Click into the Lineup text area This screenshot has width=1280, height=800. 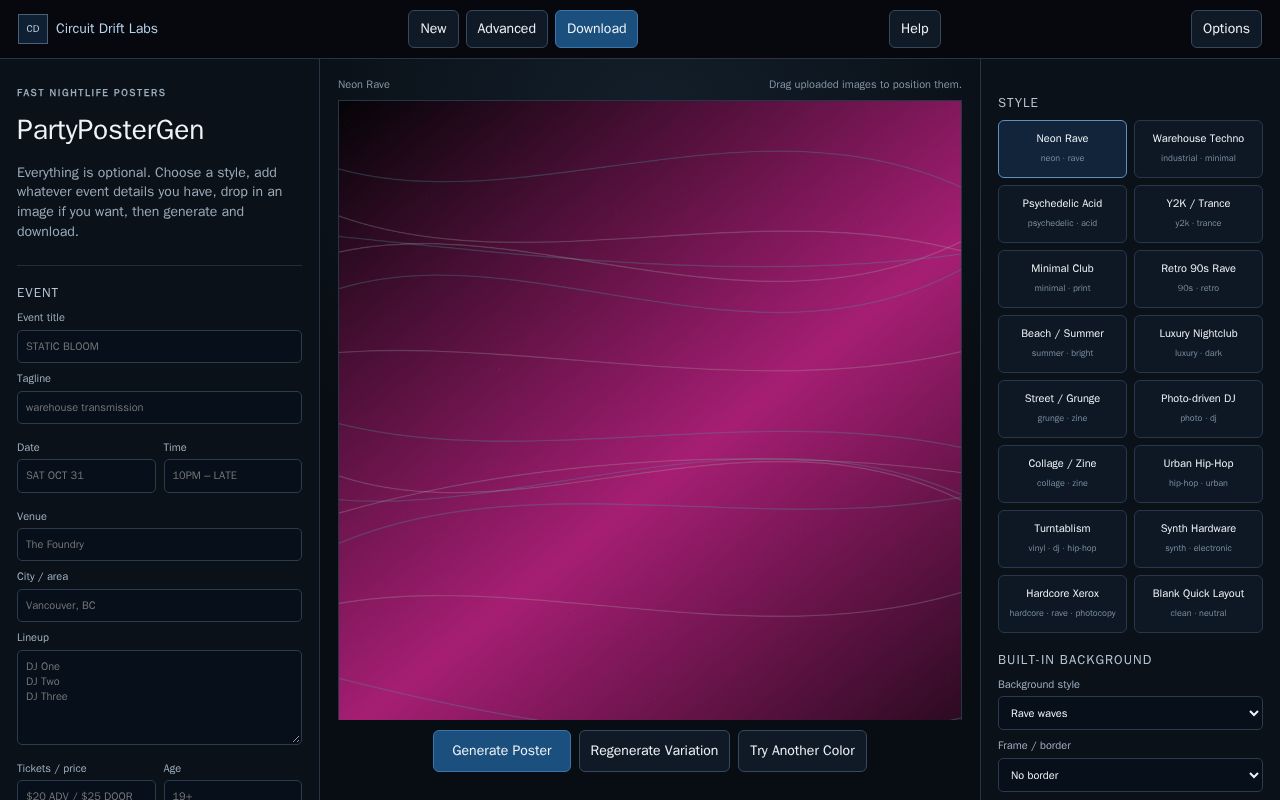(159, 698)
